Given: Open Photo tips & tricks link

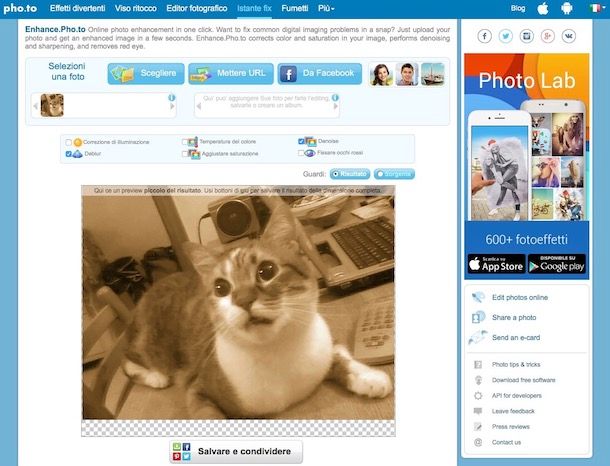Looking at the screenshot, I should click(516, 364).
